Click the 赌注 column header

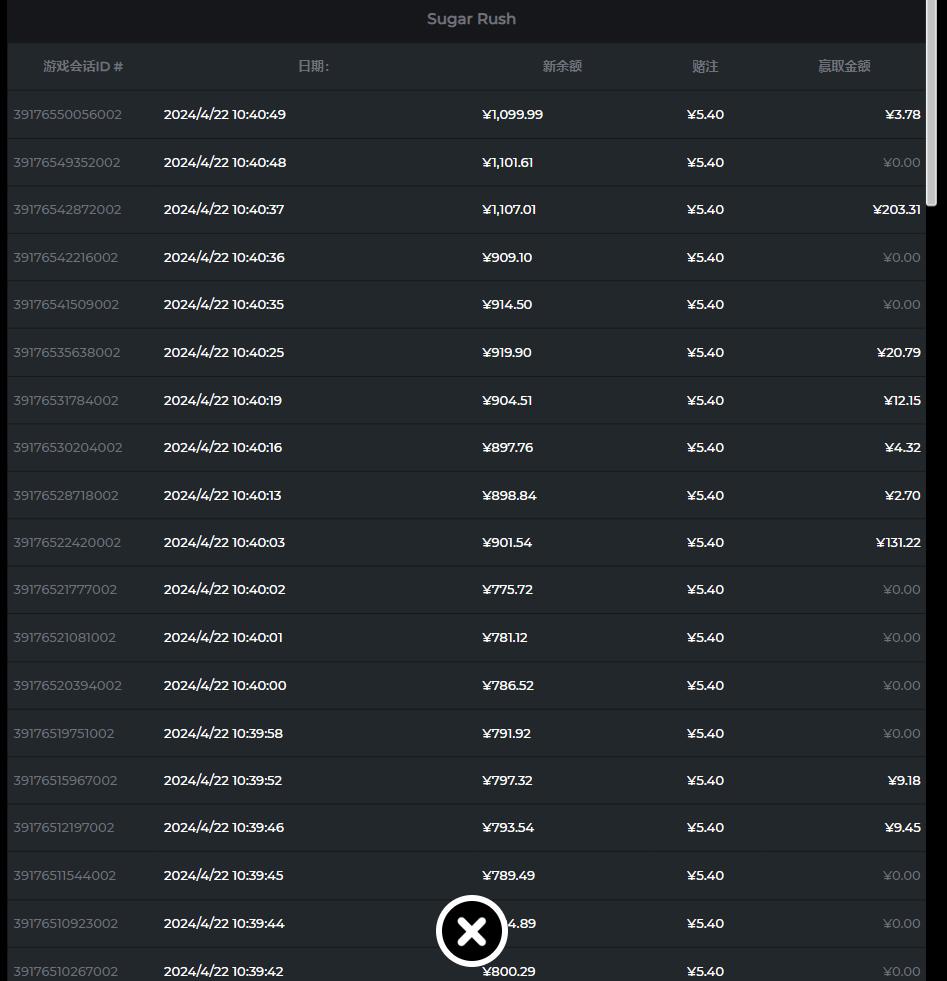point(705,66)
